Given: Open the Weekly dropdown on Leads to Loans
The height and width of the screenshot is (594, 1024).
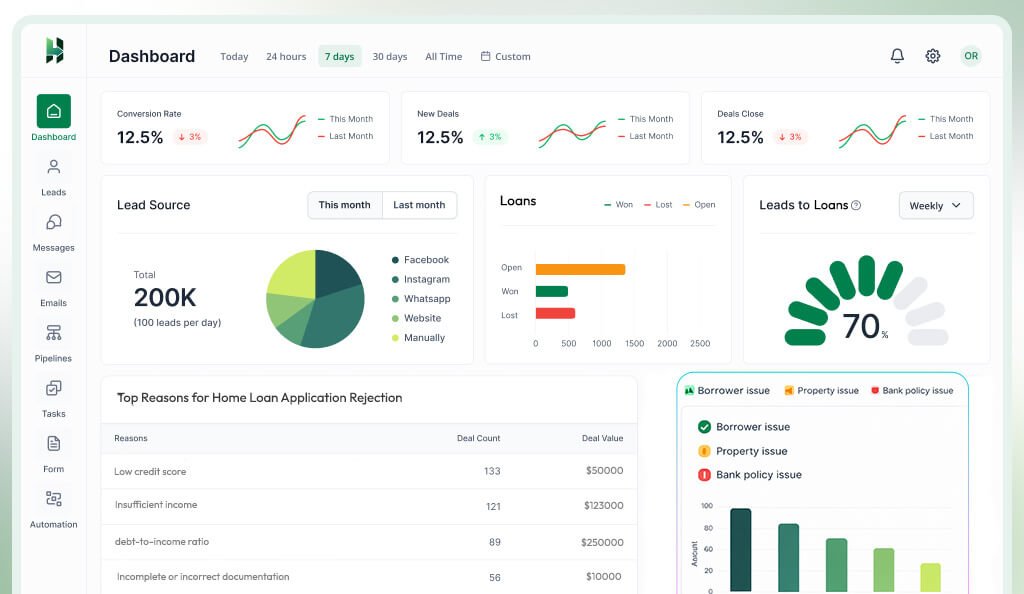Looking at the screenshot, I should click(x=935, y=205).
